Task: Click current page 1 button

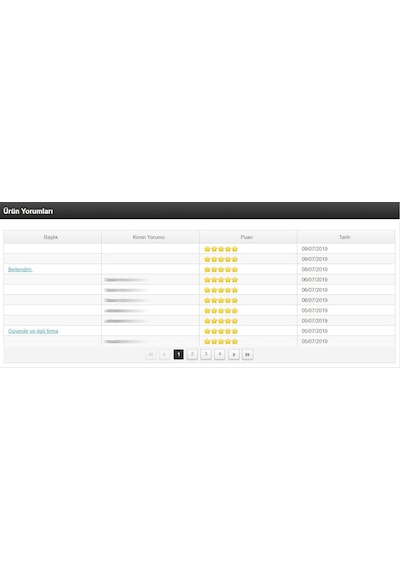Action: (179, 354)
